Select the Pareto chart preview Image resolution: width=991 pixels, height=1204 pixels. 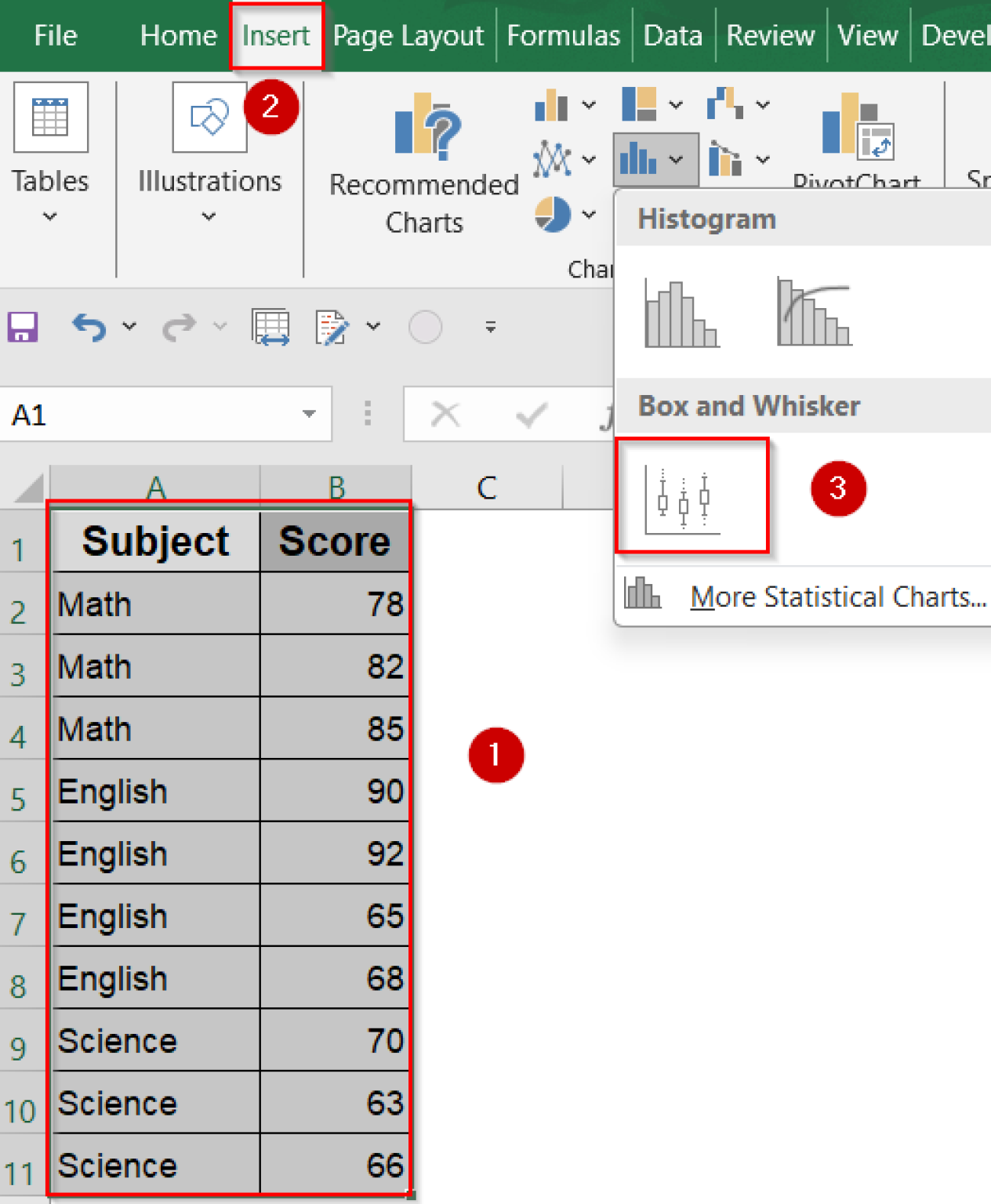coord(813,314)
